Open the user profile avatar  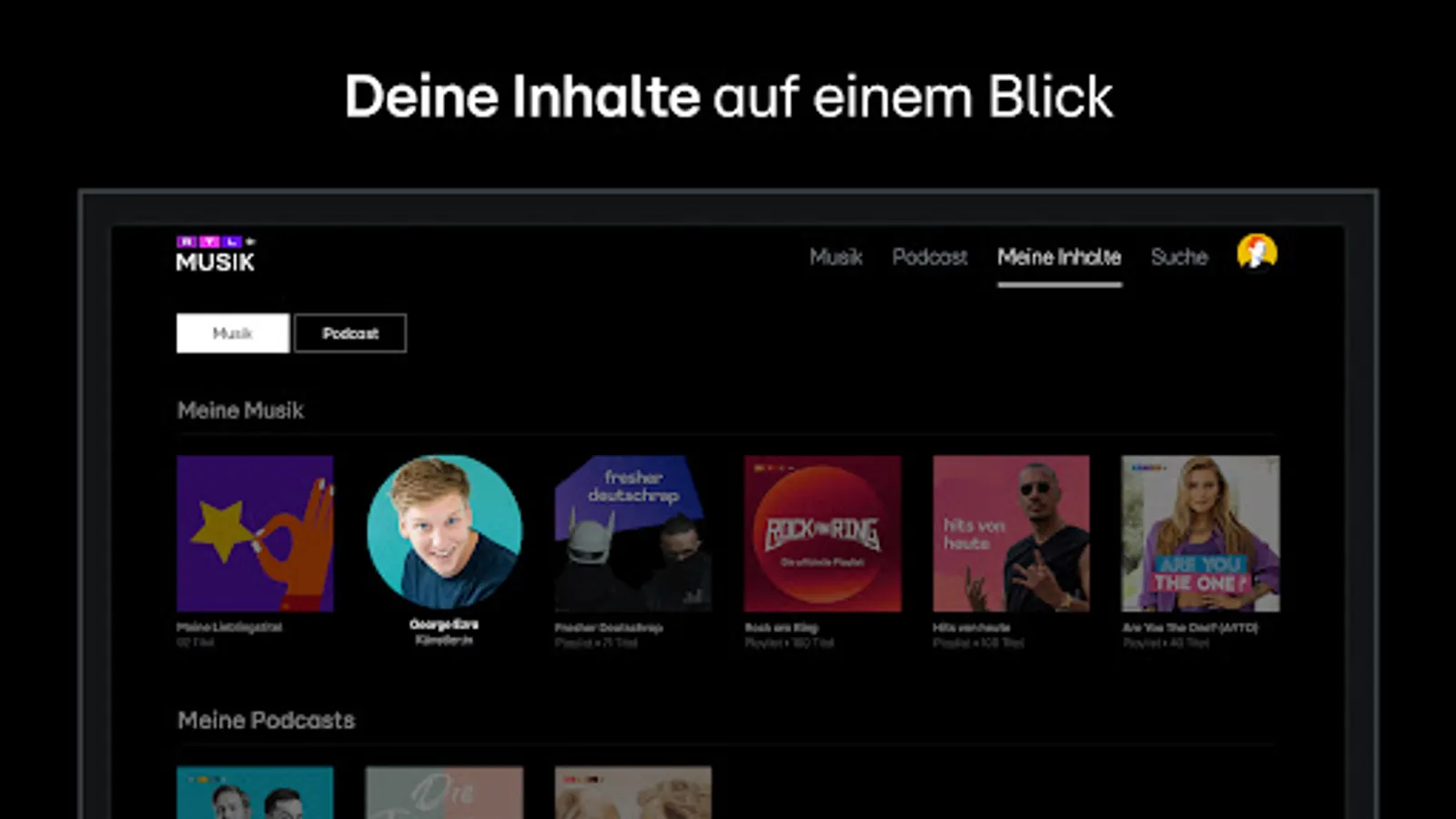[x=1257, y=253]
